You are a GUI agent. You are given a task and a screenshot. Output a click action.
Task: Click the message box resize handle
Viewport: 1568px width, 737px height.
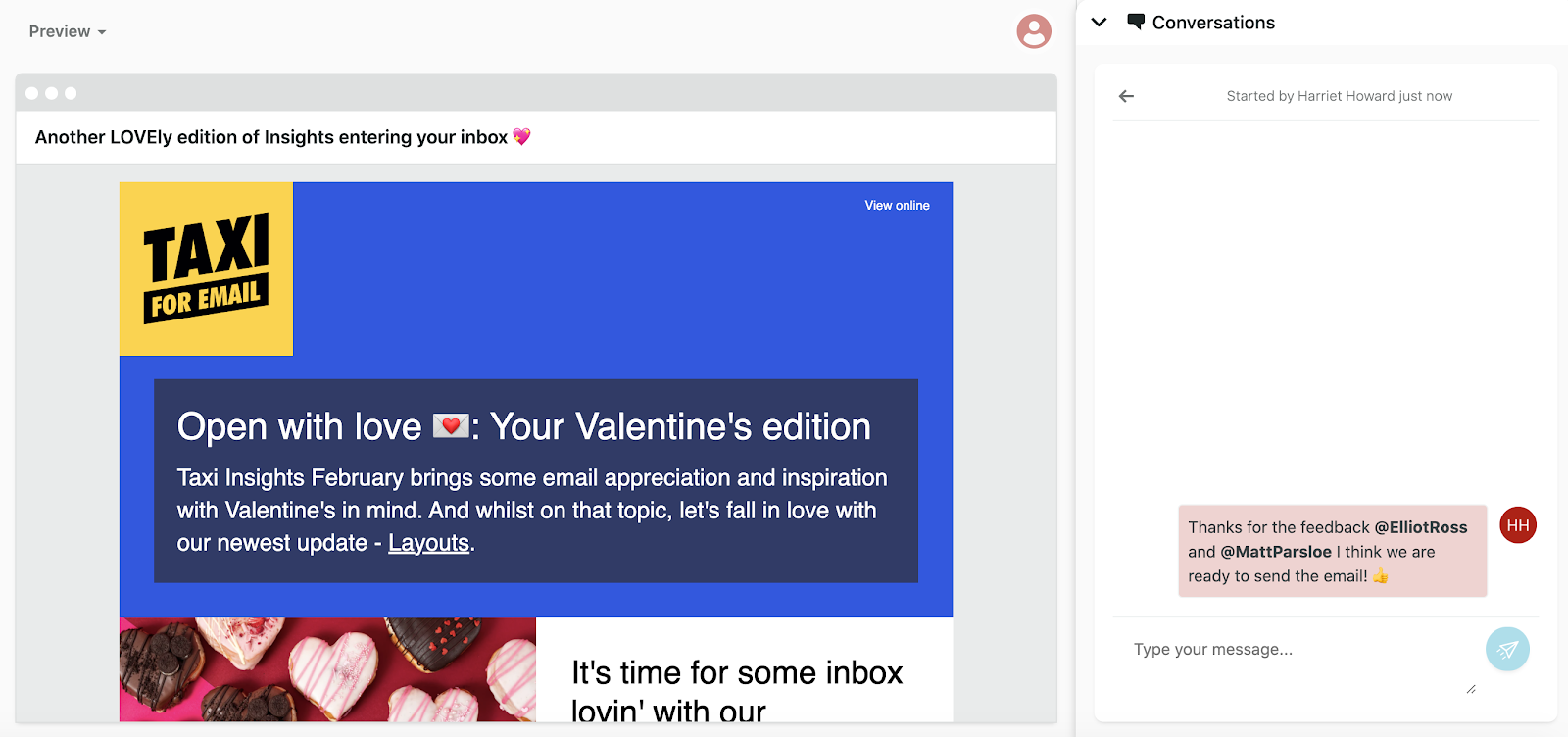(x=1471, y=689)
